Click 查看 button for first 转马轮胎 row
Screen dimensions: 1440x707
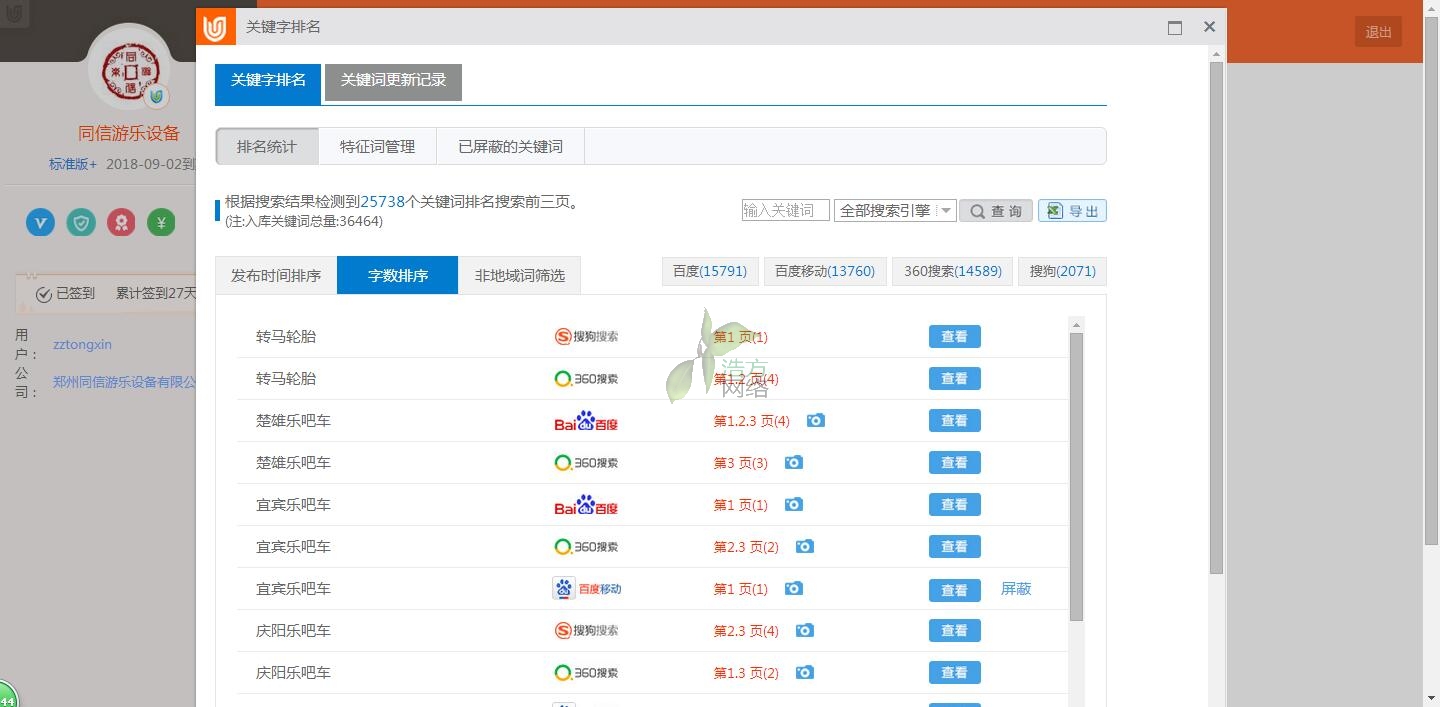coord(954,337)
